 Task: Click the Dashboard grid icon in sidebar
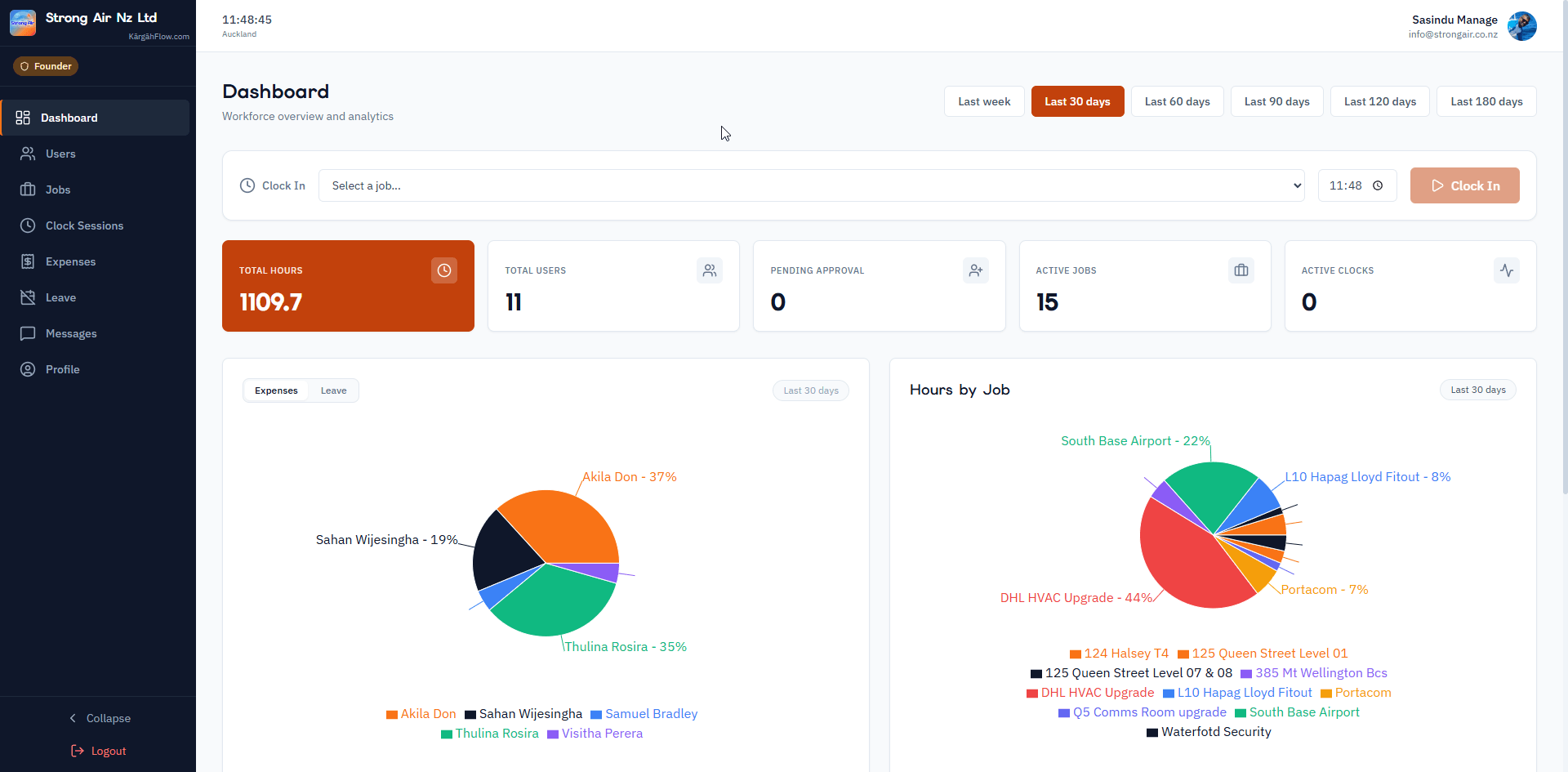(x=23, y=118)
